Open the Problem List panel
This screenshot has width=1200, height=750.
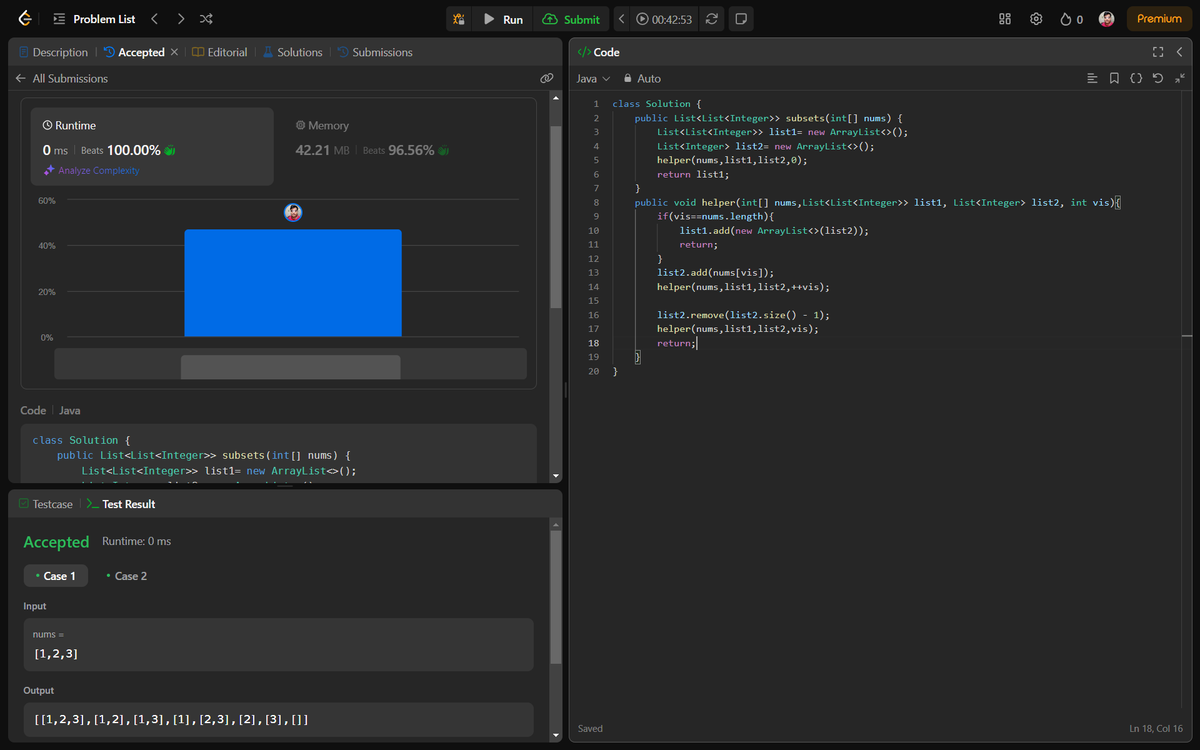click(94, 19)
